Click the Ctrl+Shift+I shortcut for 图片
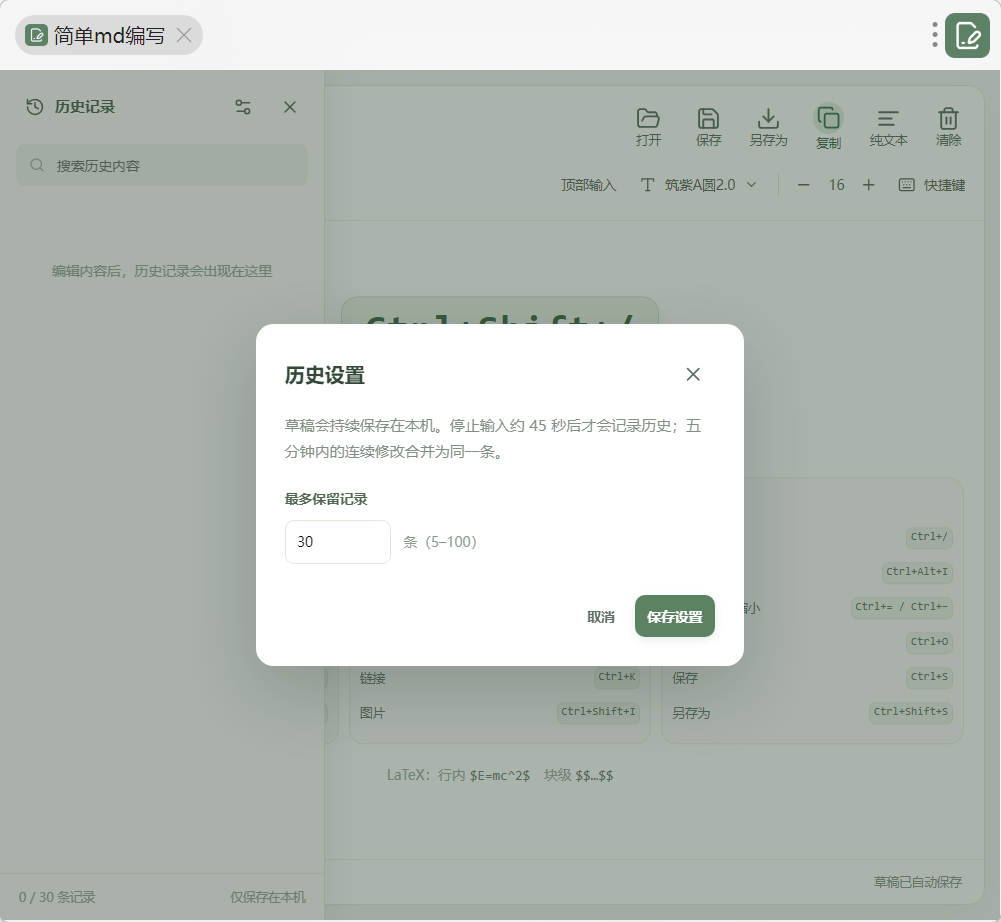The height and width of the screenshot is (922, 1001). coord(598,711)
